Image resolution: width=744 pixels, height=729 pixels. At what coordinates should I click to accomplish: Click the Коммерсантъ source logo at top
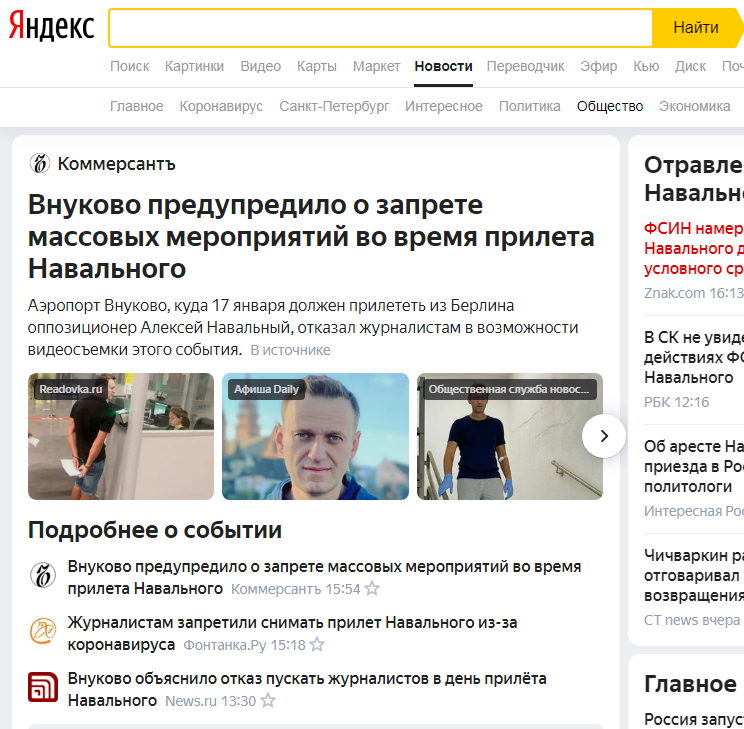click(x=40, y=164)
